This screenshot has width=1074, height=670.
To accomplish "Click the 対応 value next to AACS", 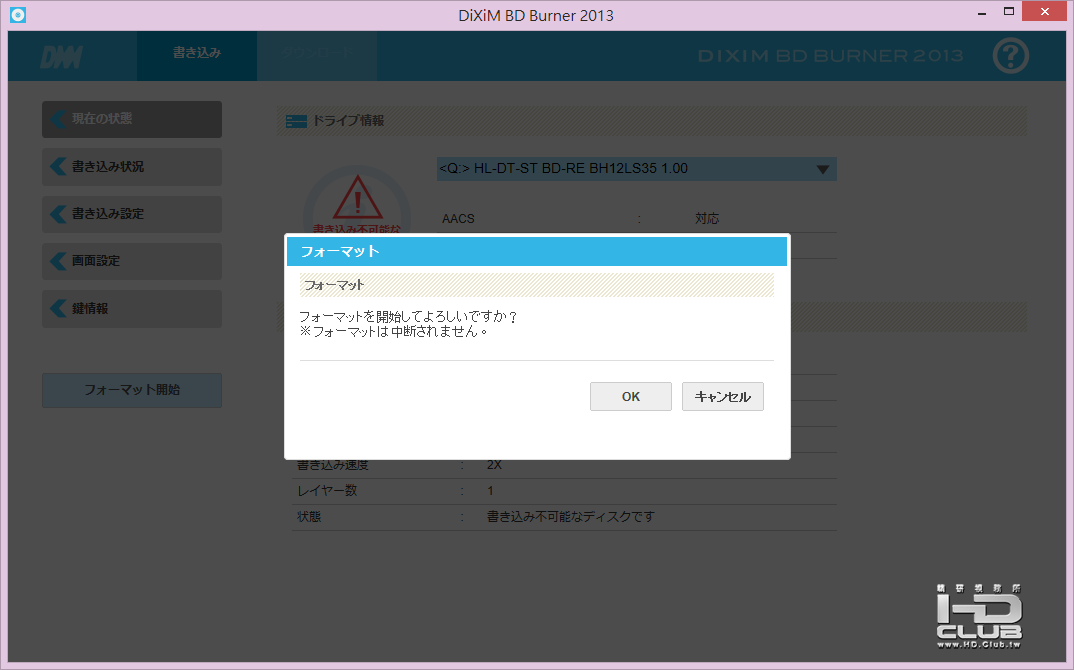I will click(707, 219).
